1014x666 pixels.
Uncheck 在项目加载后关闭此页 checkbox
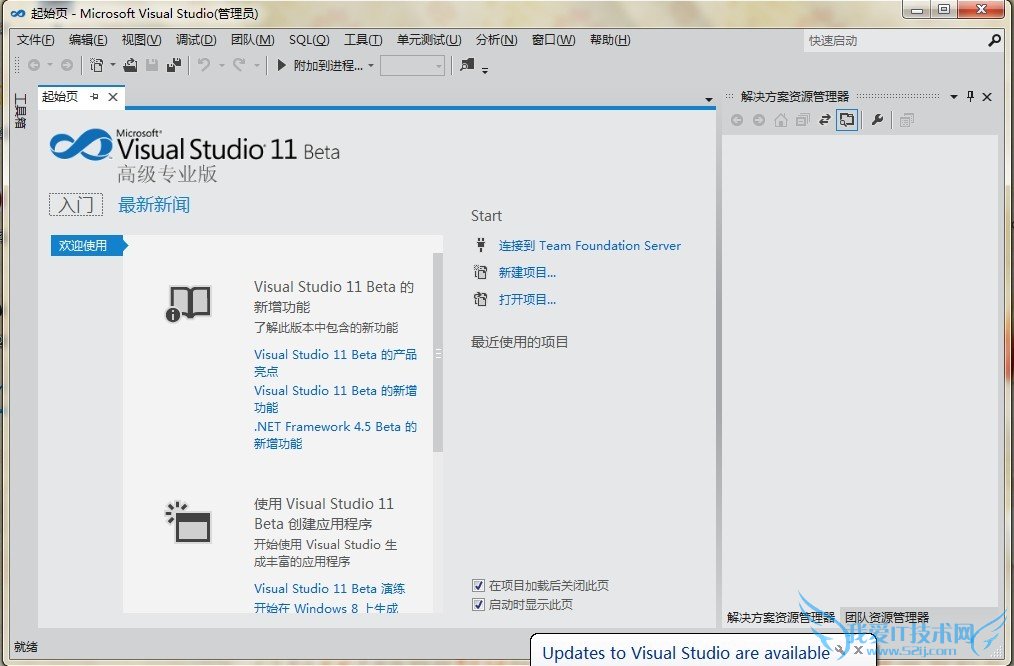click(x=478, y=586)
